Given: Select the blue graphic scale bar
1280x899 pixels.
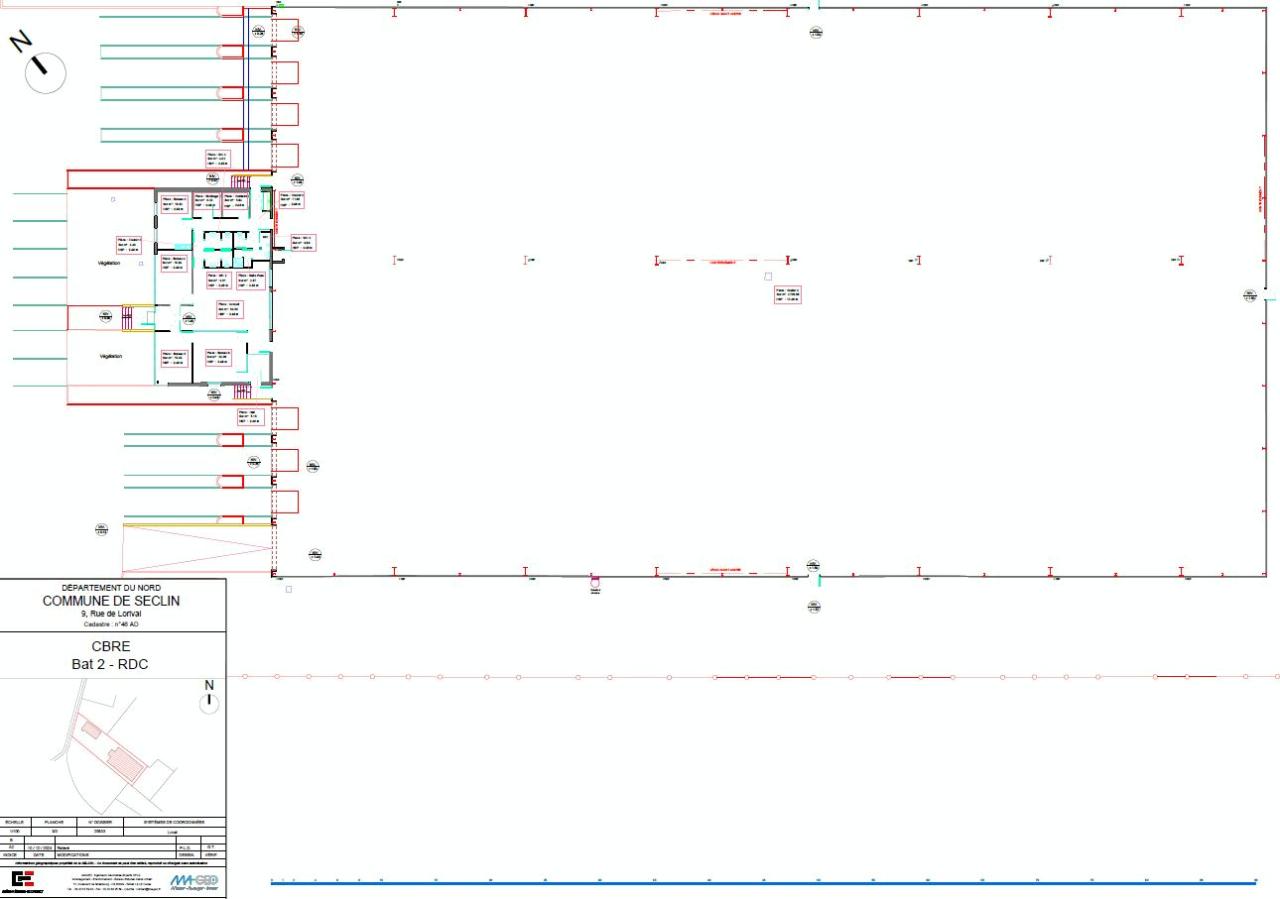Looking at the screenshot, I should [763, 883].
